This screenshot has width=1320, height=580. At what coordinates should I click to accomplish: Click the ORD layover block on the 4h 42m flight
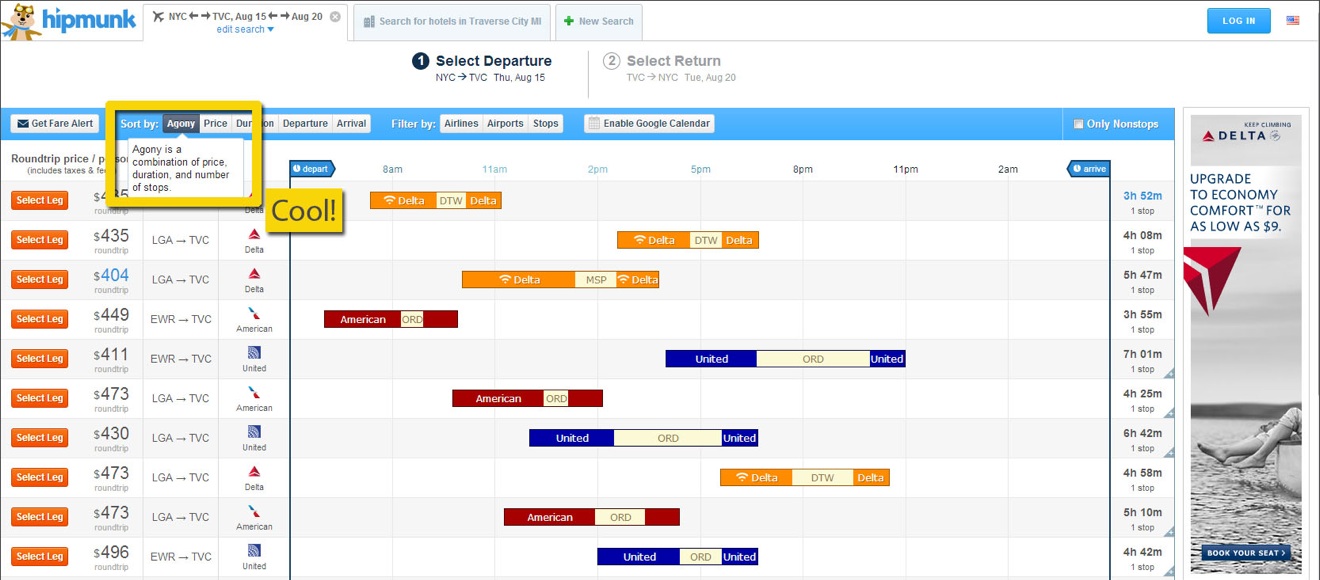[701, 557]
